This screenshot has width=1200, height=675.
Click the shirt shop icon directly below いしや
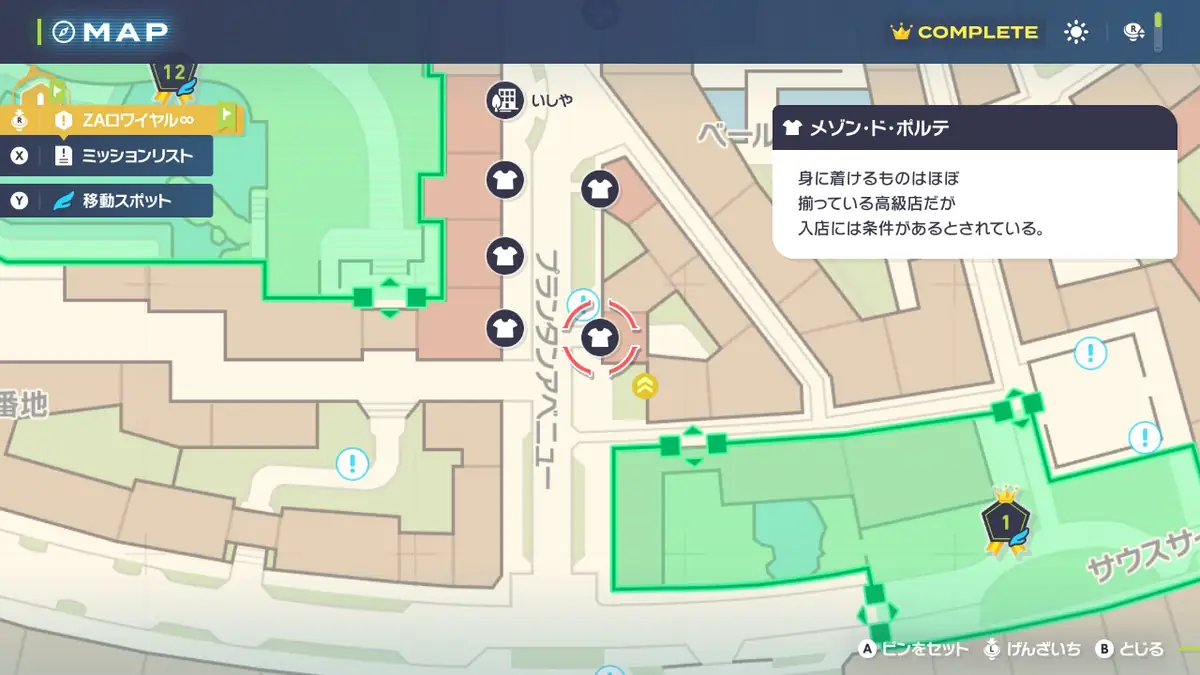click(505, 181)
